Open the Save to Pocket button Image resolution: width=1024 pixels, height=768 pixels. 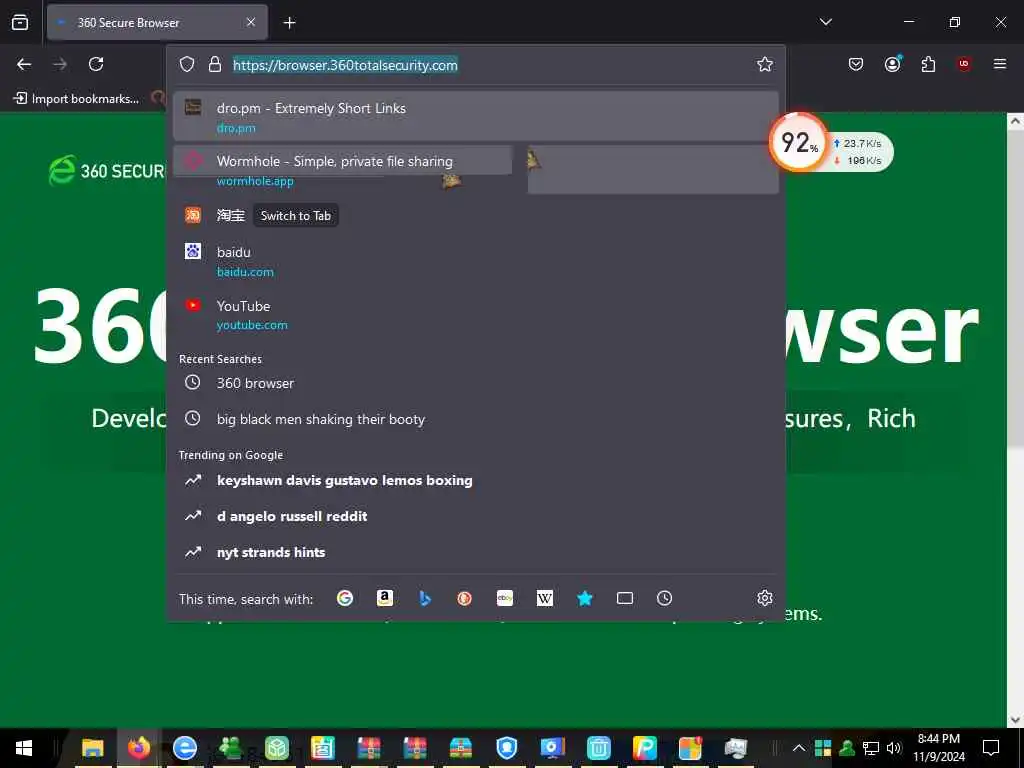[856, 64]
